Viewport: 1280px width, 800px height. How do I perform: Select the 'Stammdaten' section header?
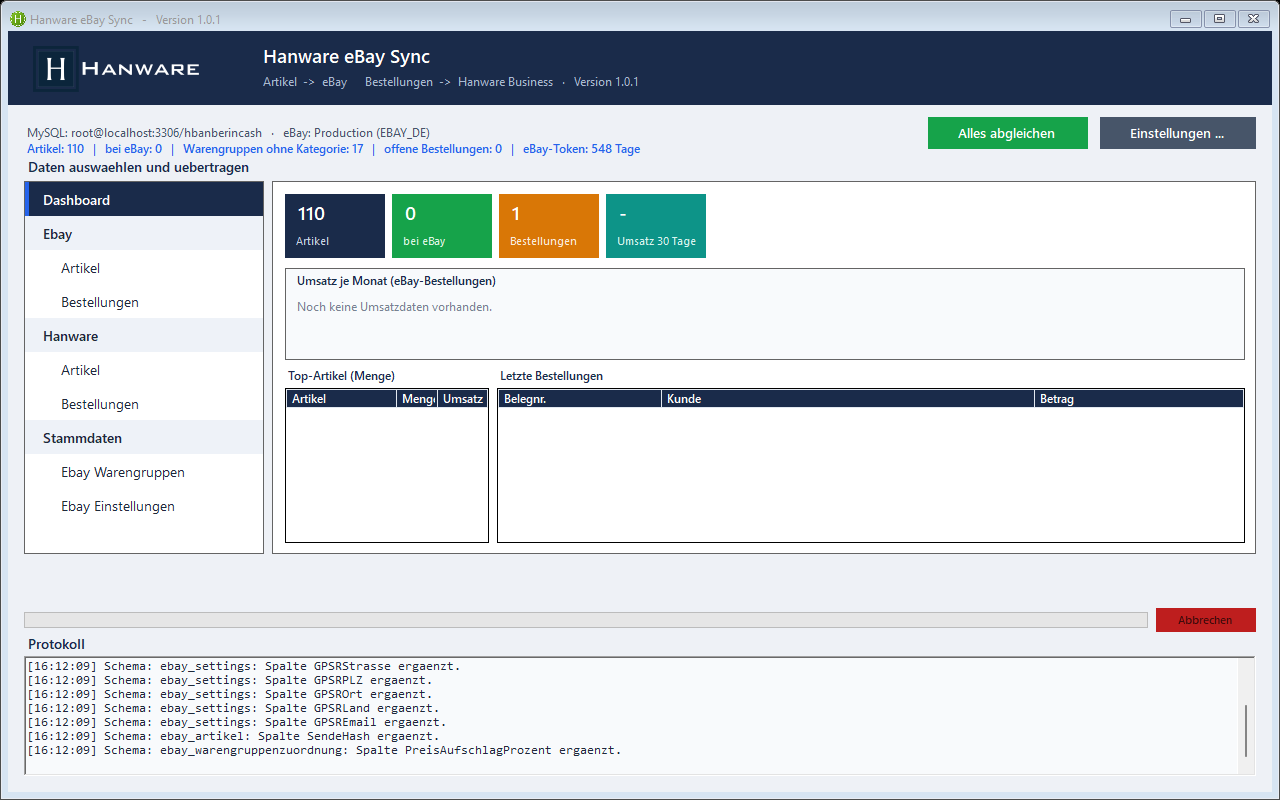(145, 438)
